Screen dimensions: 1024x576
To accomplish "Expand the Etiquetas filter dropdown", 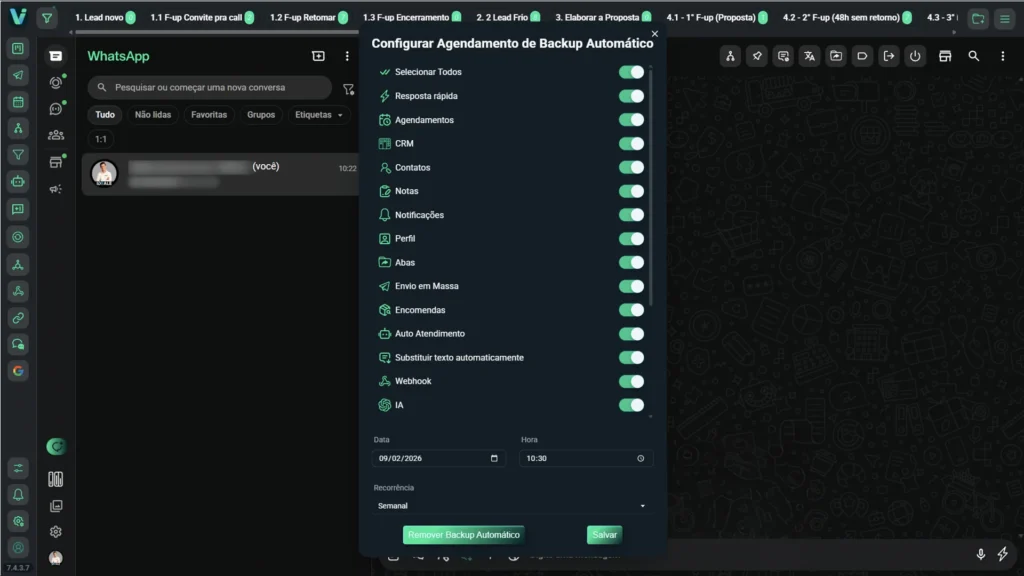I will click(318, 115).
